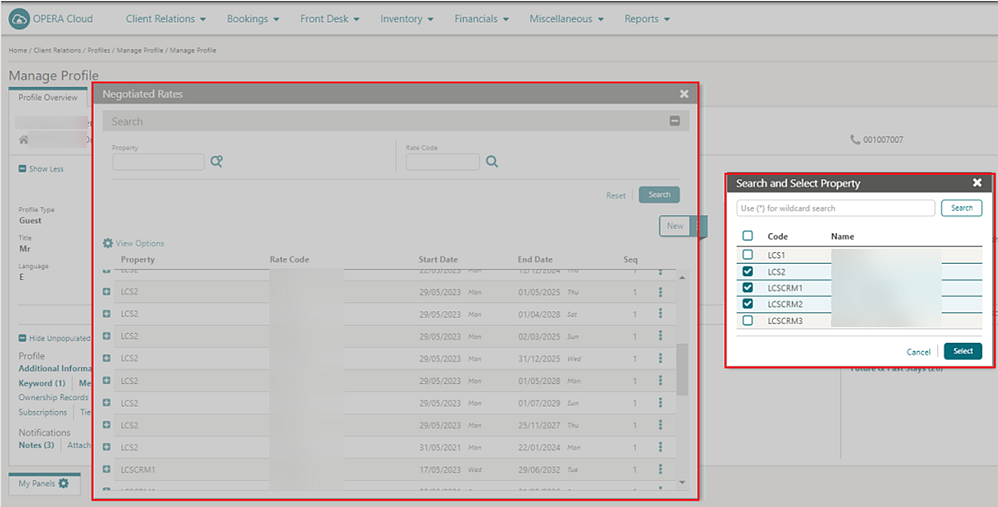Click Home in the breadcrumb
The width and height of the screenshot is (998, 507).
[17, 50]
